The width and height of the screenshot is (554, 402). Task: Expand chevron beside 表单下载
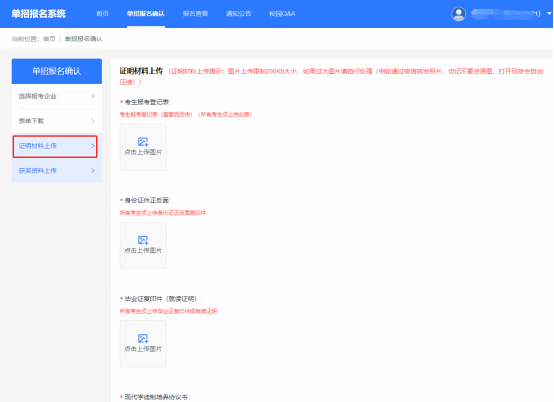click(x=93, y=121)
